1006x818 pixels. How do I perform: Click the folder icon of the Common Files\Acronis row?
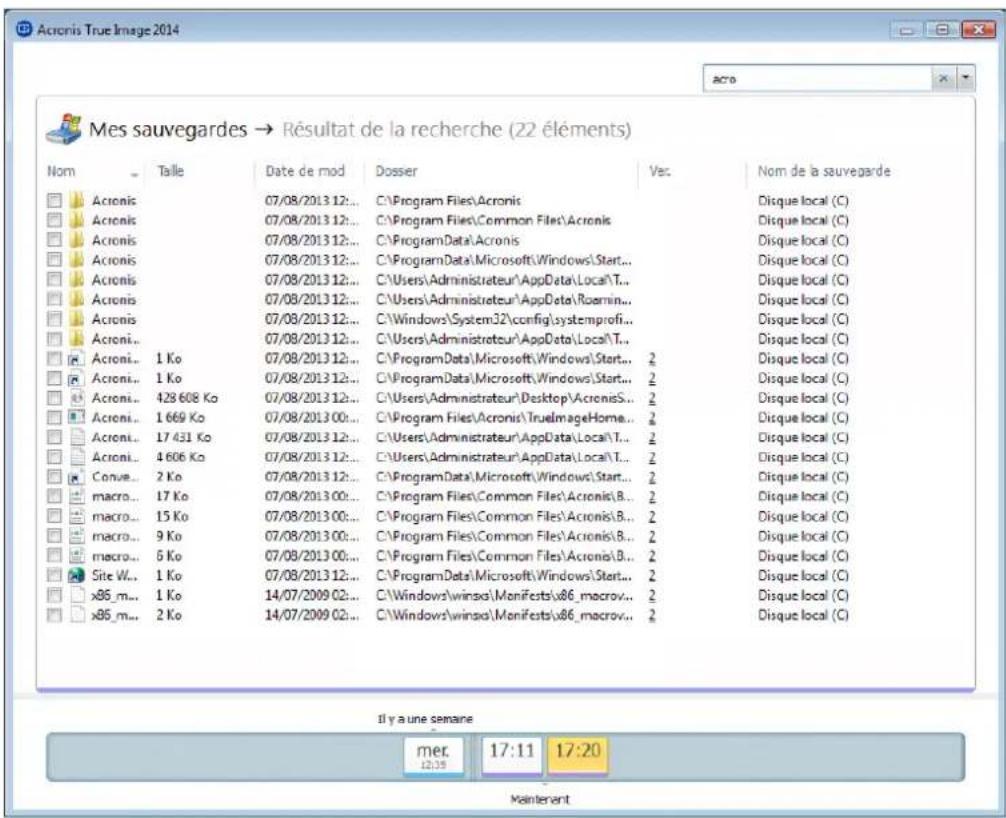pos(76,221)
